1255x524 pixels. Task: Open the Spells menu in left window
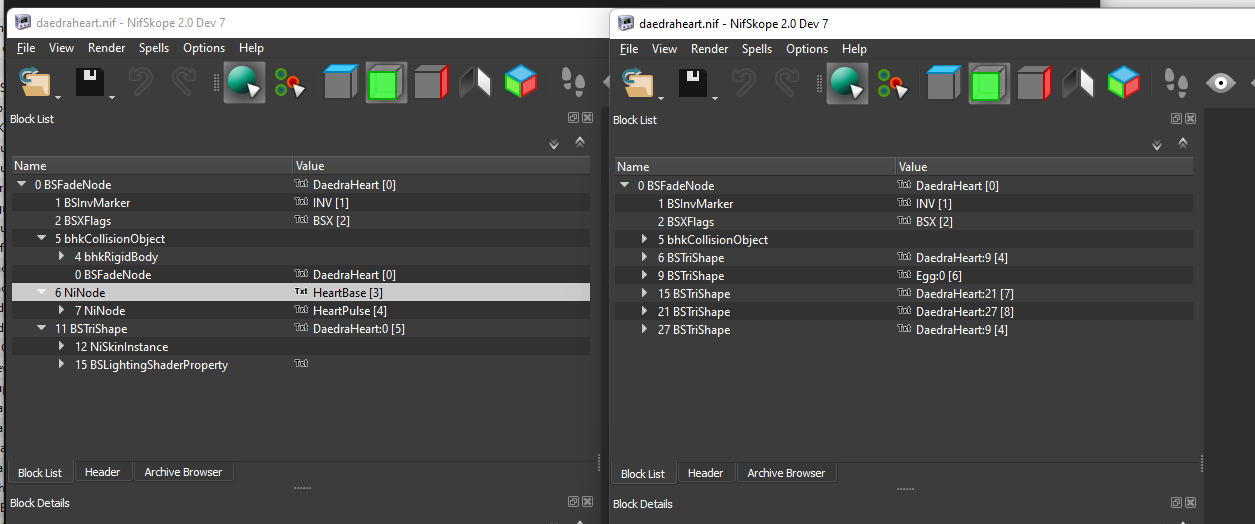tap(154, 48)
